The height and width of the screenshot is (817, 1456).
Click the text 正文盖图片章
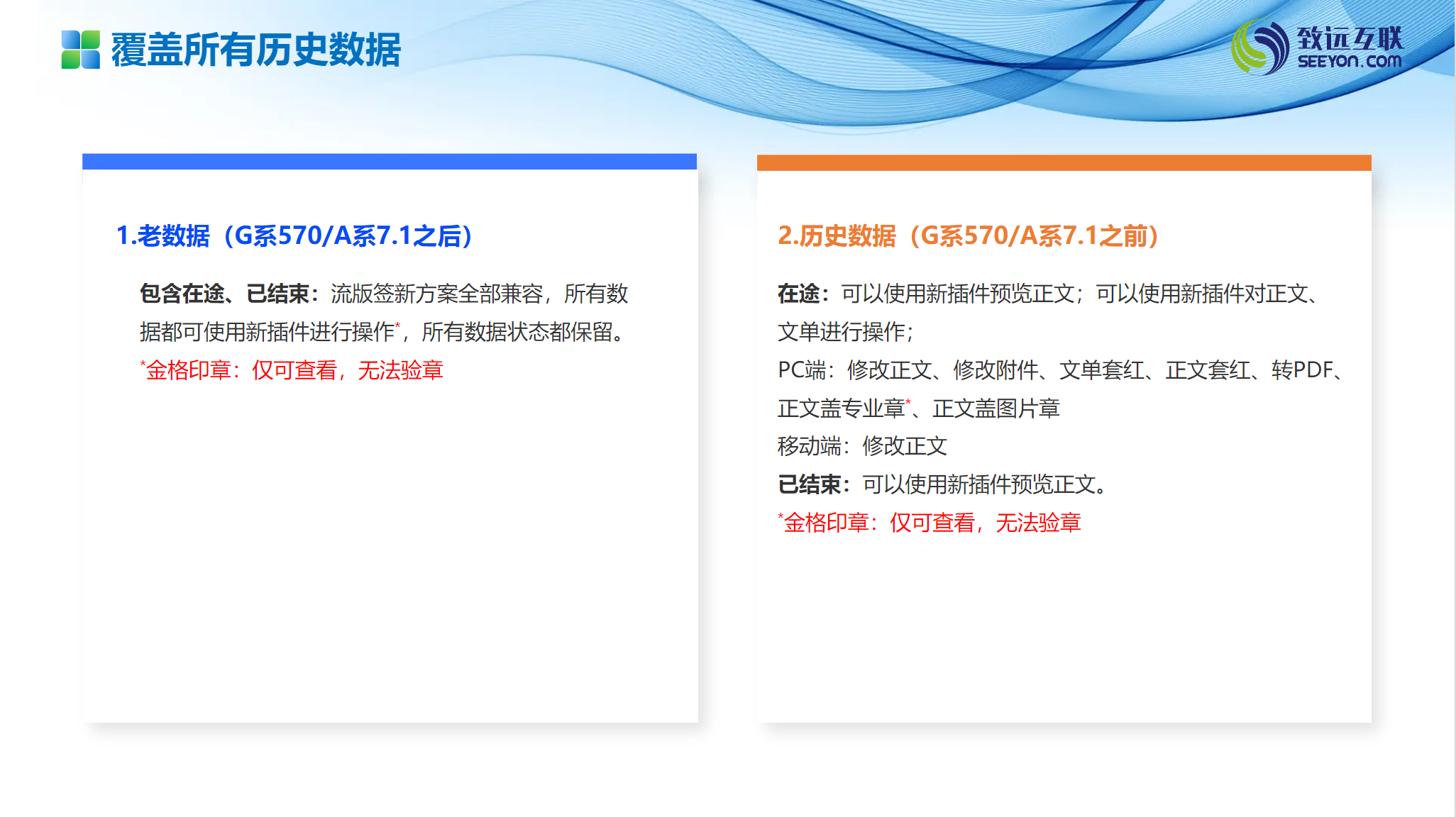(x=996, y=408)
